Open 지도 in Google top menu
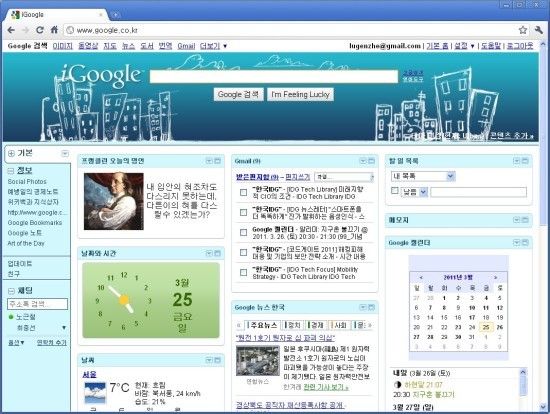This screenshot has height=414, width=550. [x=110, y=46]
